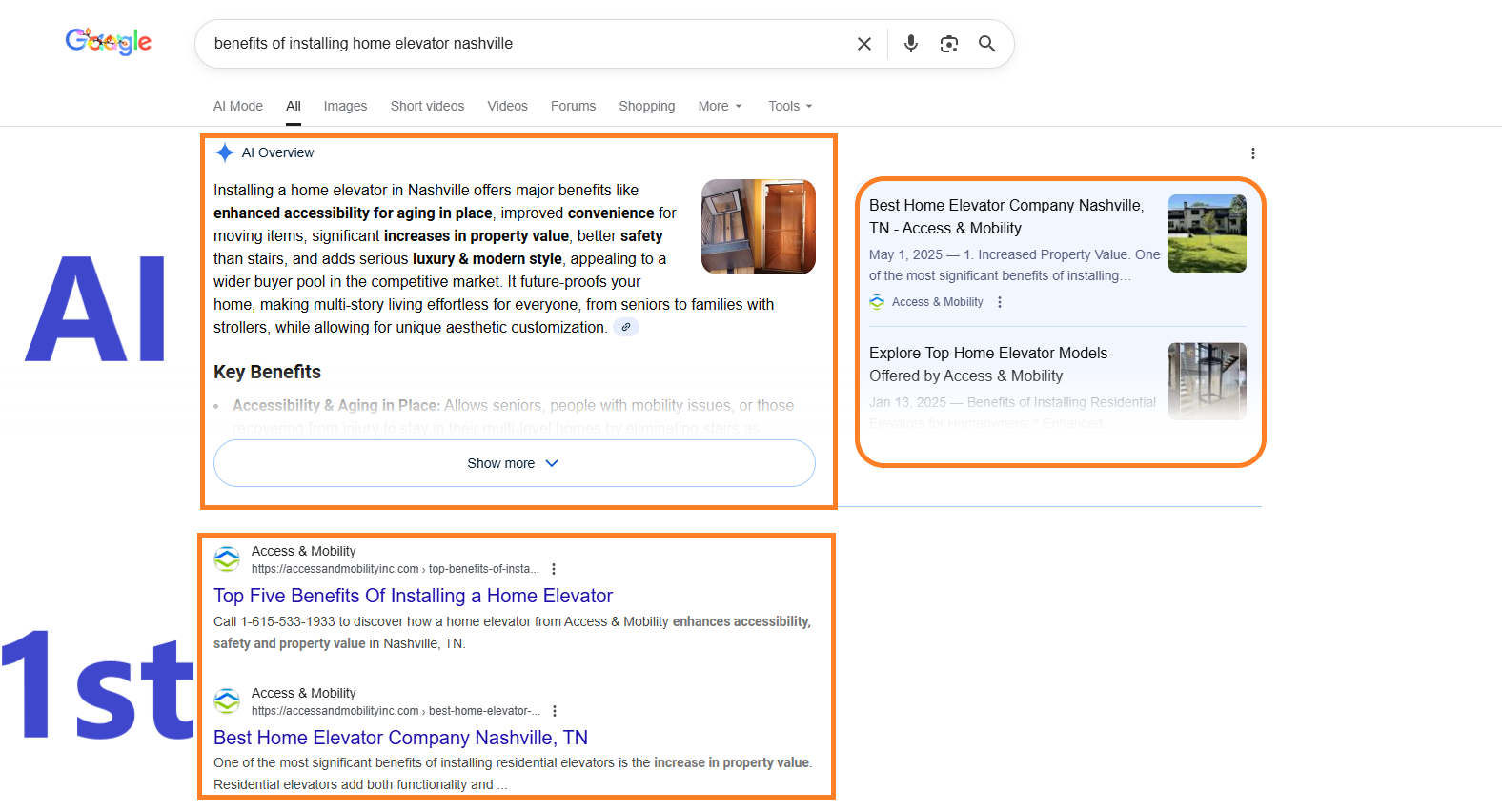
Task: Click the elevator photo in AI Overview
Action: (759, 227)
